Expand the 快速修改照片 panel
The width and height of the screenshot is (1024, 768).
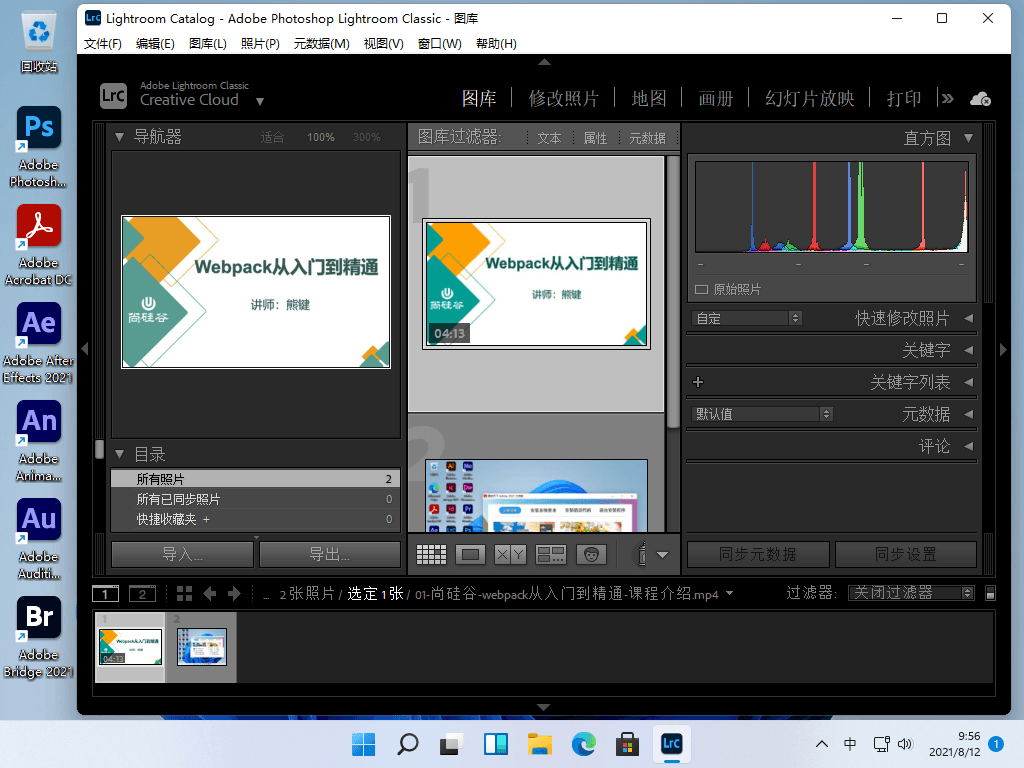(x=968, y=318)
